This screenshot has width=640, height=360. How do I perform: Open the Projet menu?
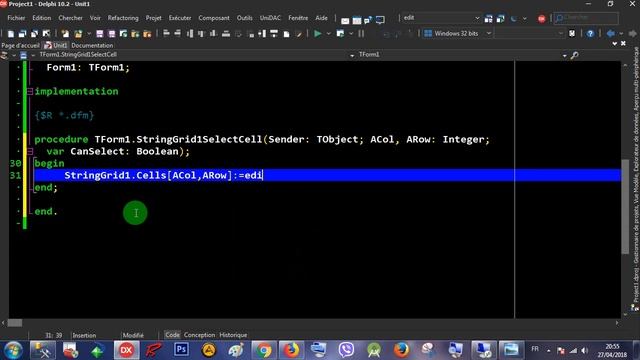coord(153,18)
